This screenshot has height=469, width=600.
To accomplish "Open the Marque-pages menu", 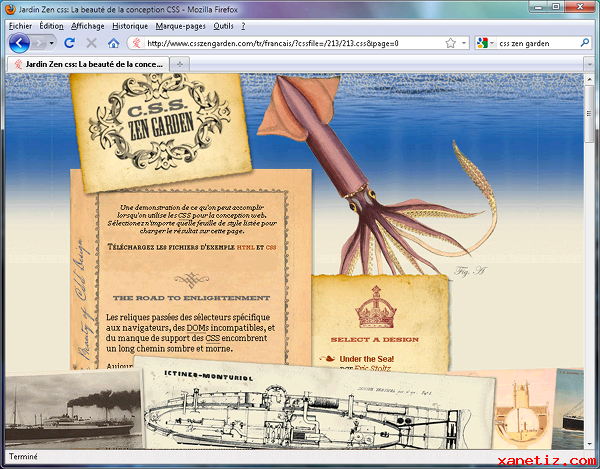I will (x=181, y=26).
